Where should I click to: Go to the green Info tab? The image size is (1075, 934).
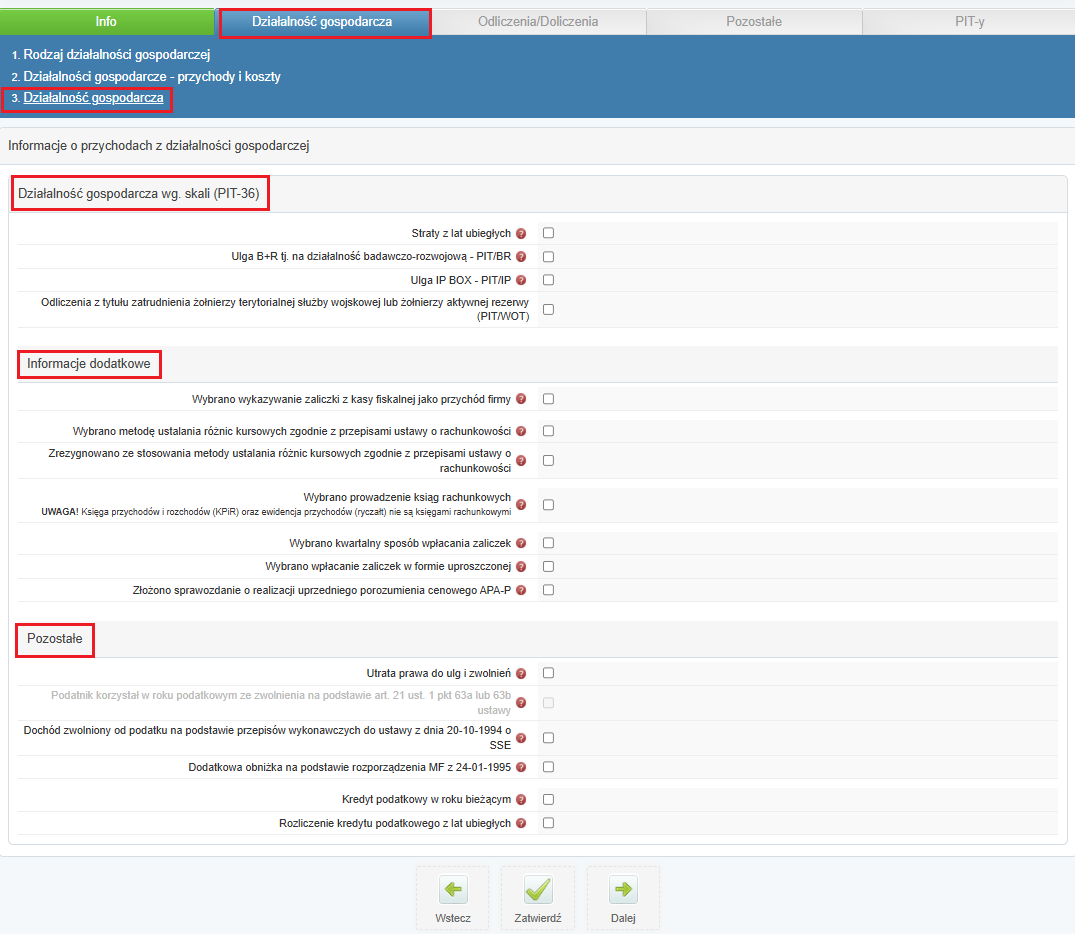point(106,21)
